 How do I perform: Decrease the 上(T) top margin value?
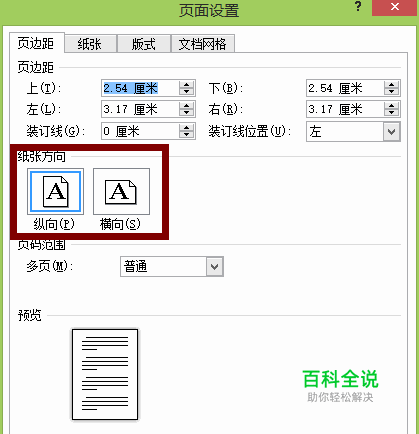[x=187, y=92]
